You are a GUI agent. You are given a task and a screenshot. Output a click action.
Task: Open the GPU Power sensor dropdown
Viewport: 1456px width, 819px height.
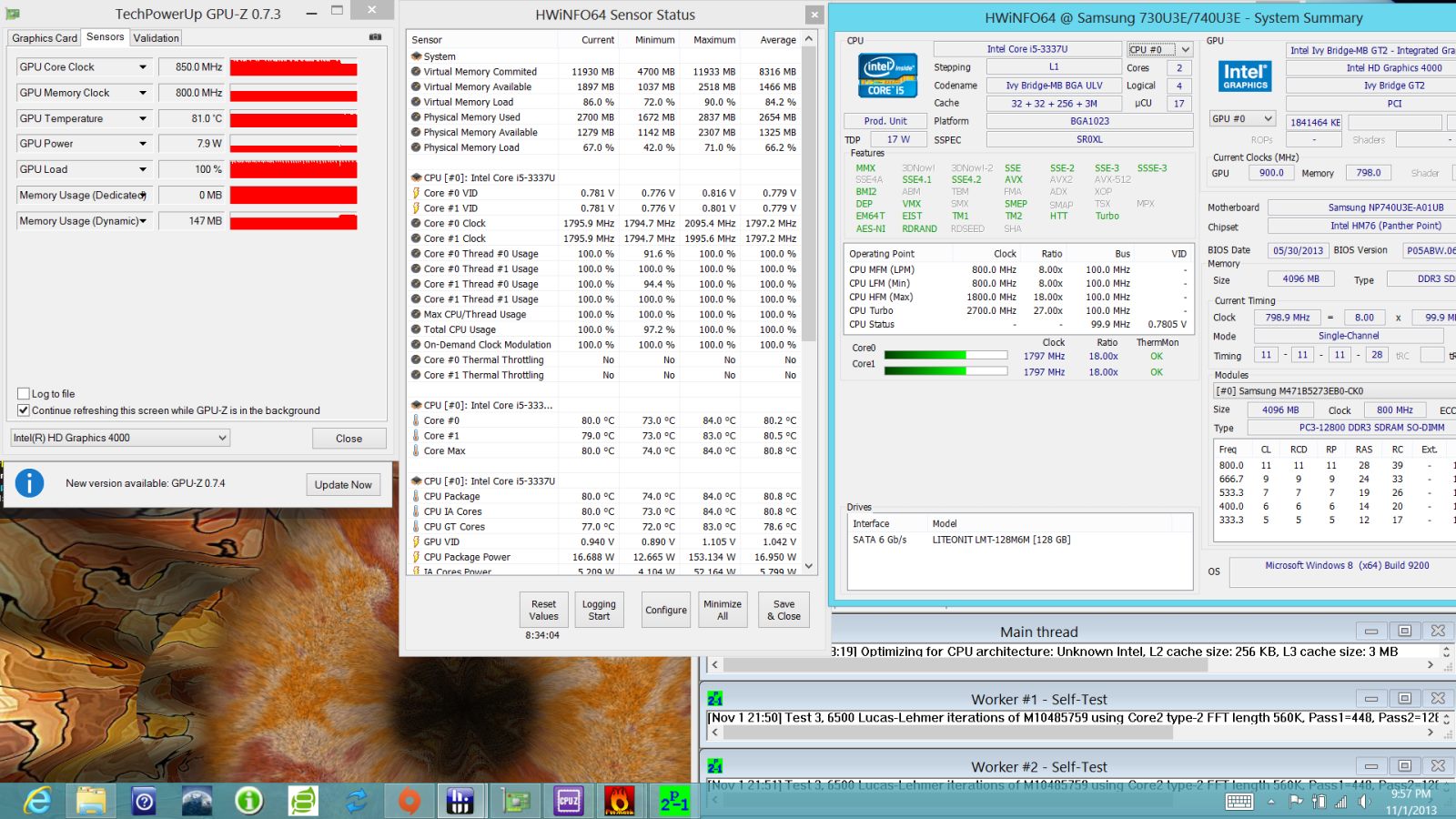[x=143, y=144]
